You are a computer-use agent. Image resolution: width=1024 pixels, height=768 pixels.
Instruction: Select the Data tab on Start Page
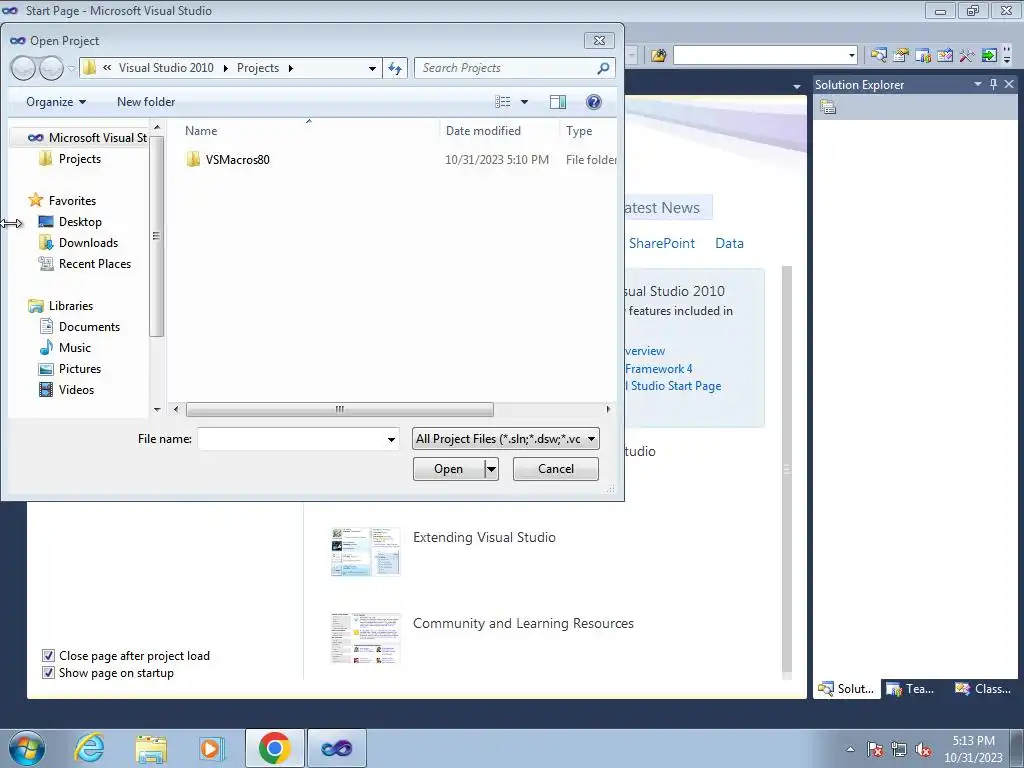(x=729, y=243)
